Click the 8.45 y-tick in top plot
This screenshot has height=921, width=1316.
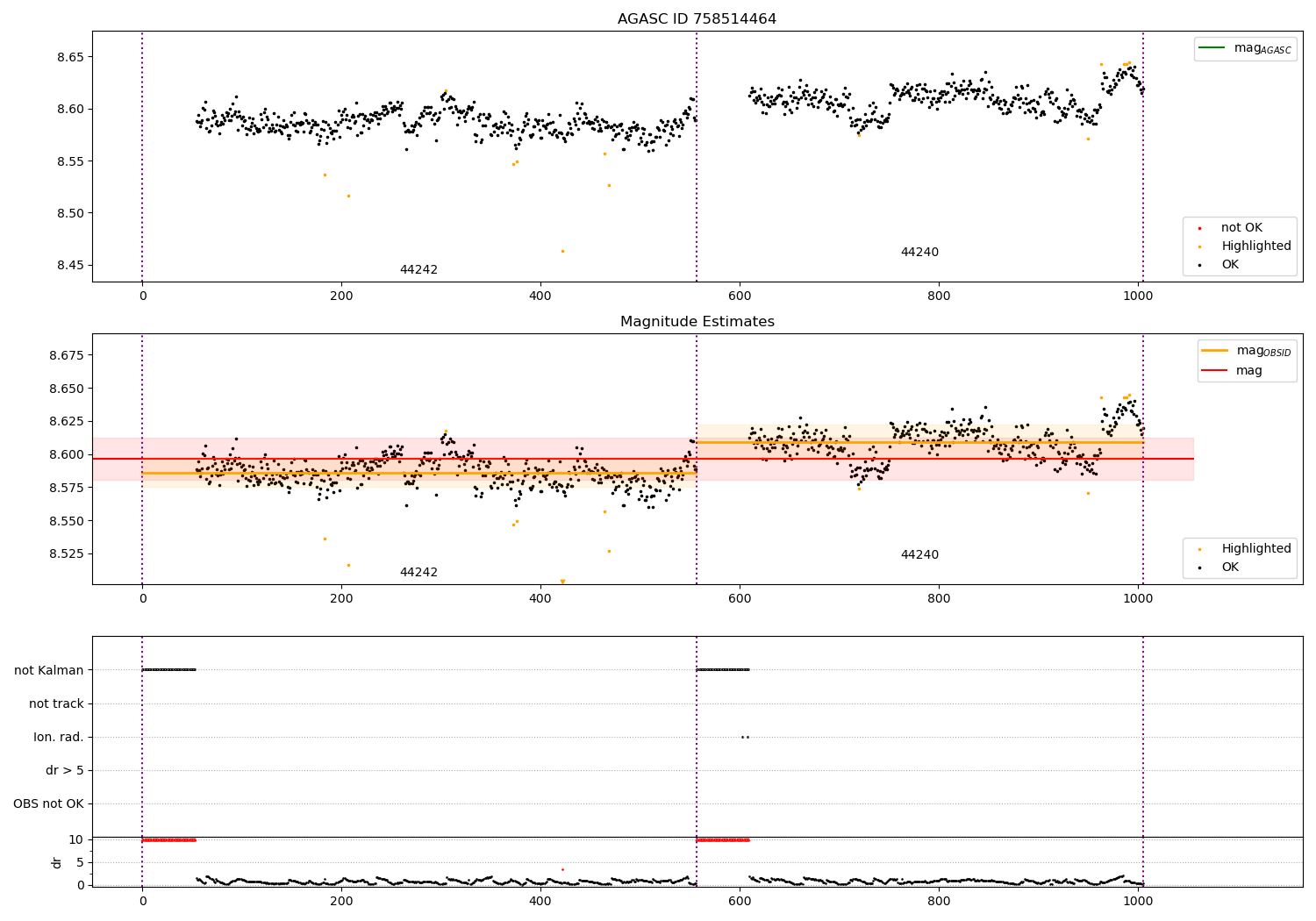[70, 266]
